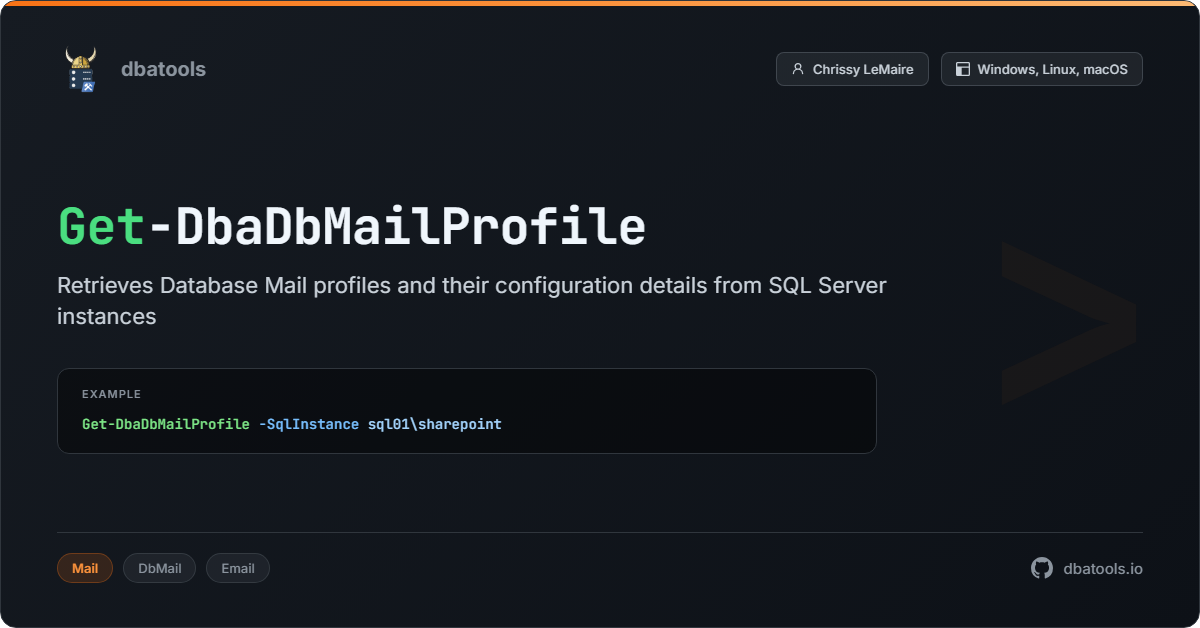
Task: Click the sql01\sharepoint value in example
Action: point(434,424)
